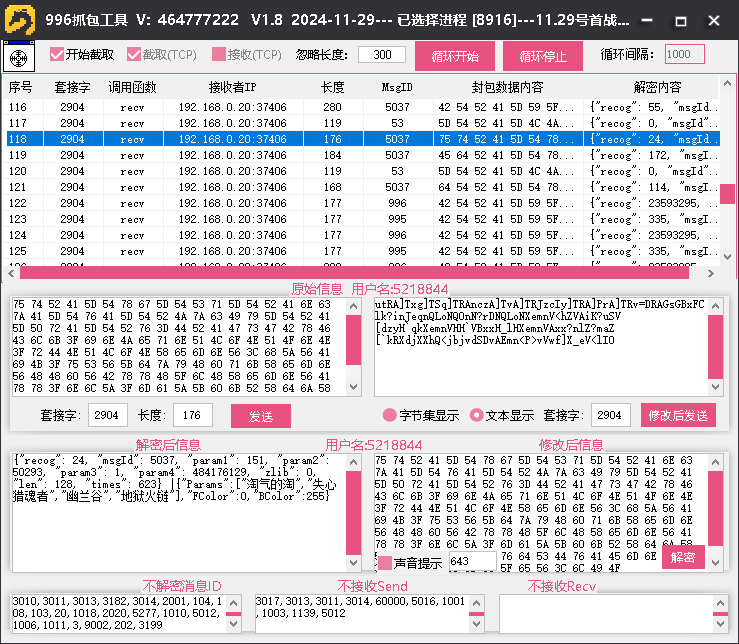This screenshot has height=644, width=739.
Task: Enable the 接收(TCP) checkbox
Action: click(x=219, y=55)
